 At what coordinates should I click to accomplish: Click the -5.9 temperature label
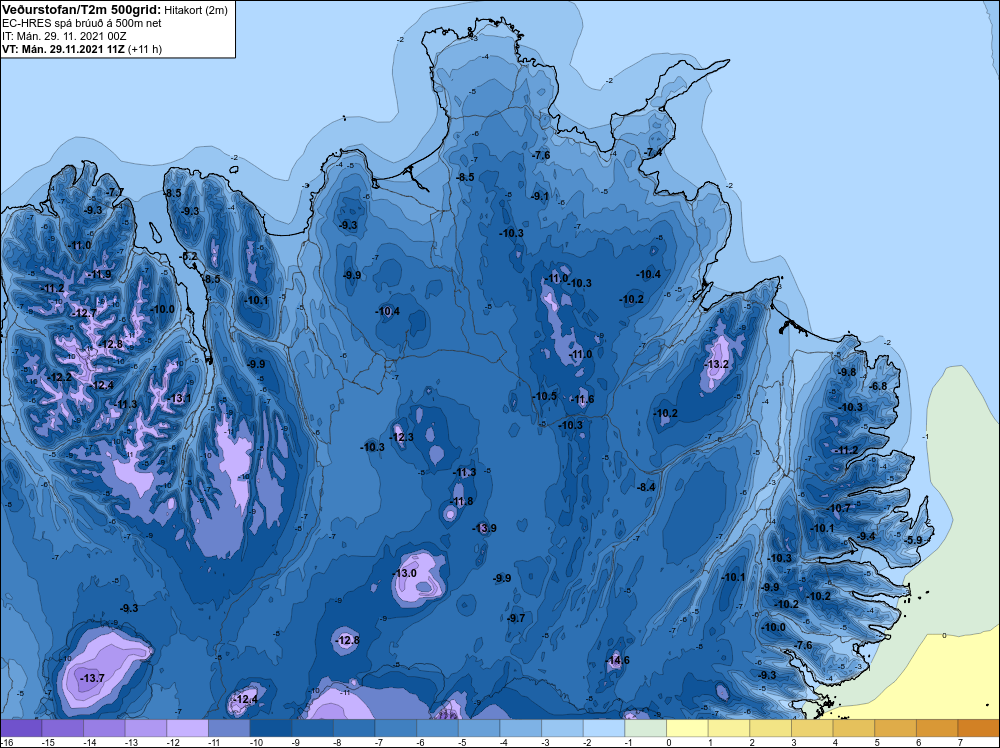pos(913,540)
